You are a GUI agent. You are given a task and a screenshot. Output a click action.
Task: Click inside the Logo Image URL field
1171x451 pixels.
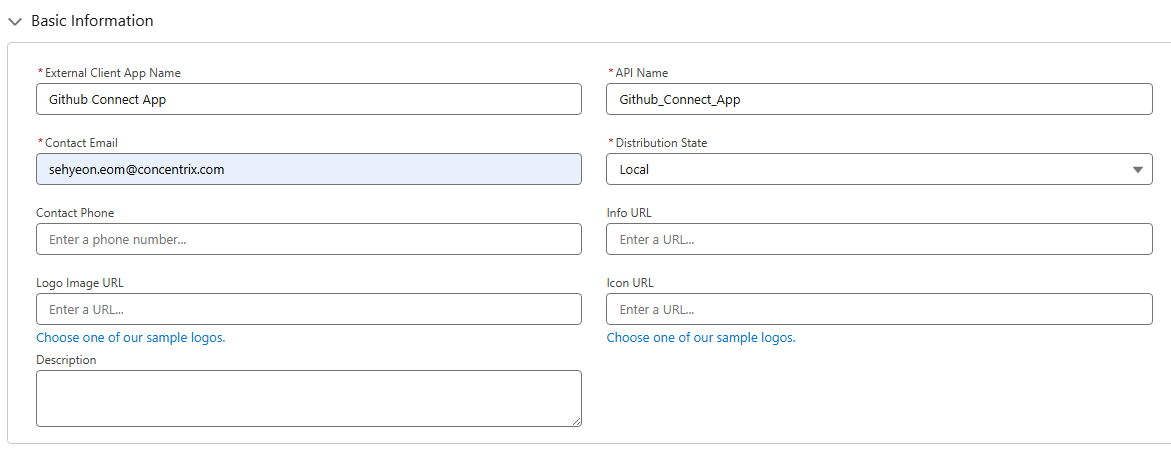[x=308, y=309]
